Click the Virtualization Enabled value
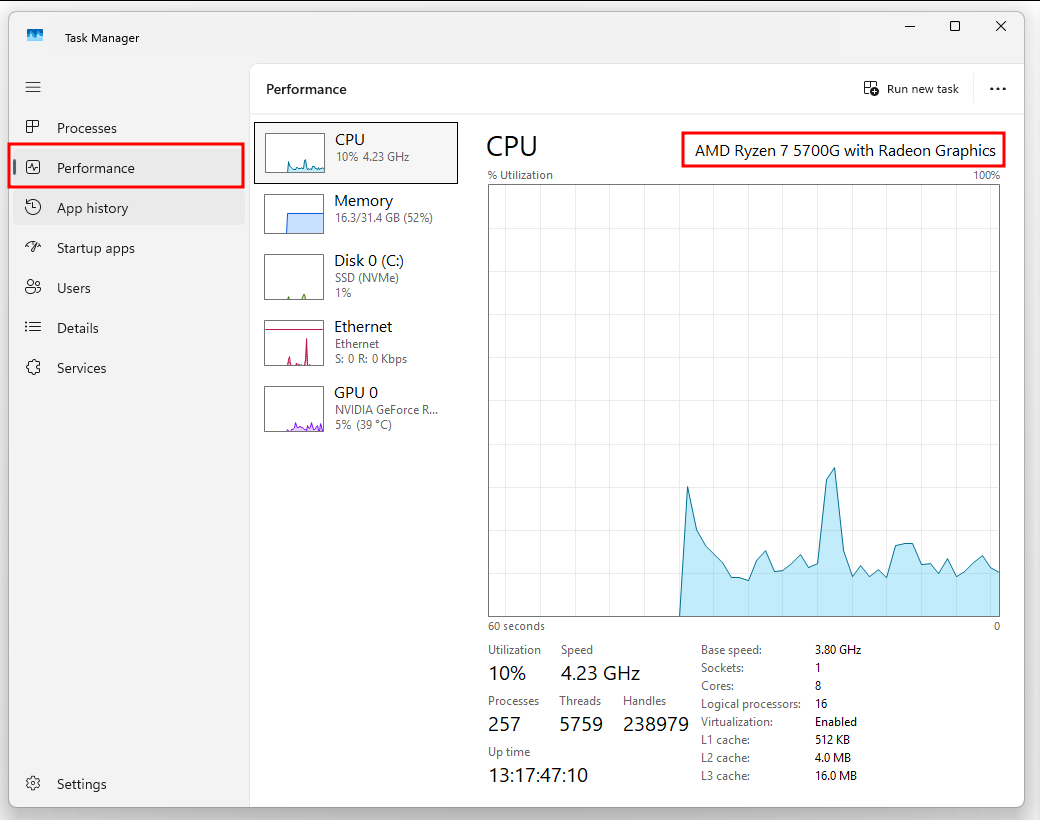Screen dimensions: 1040x820 836,722
